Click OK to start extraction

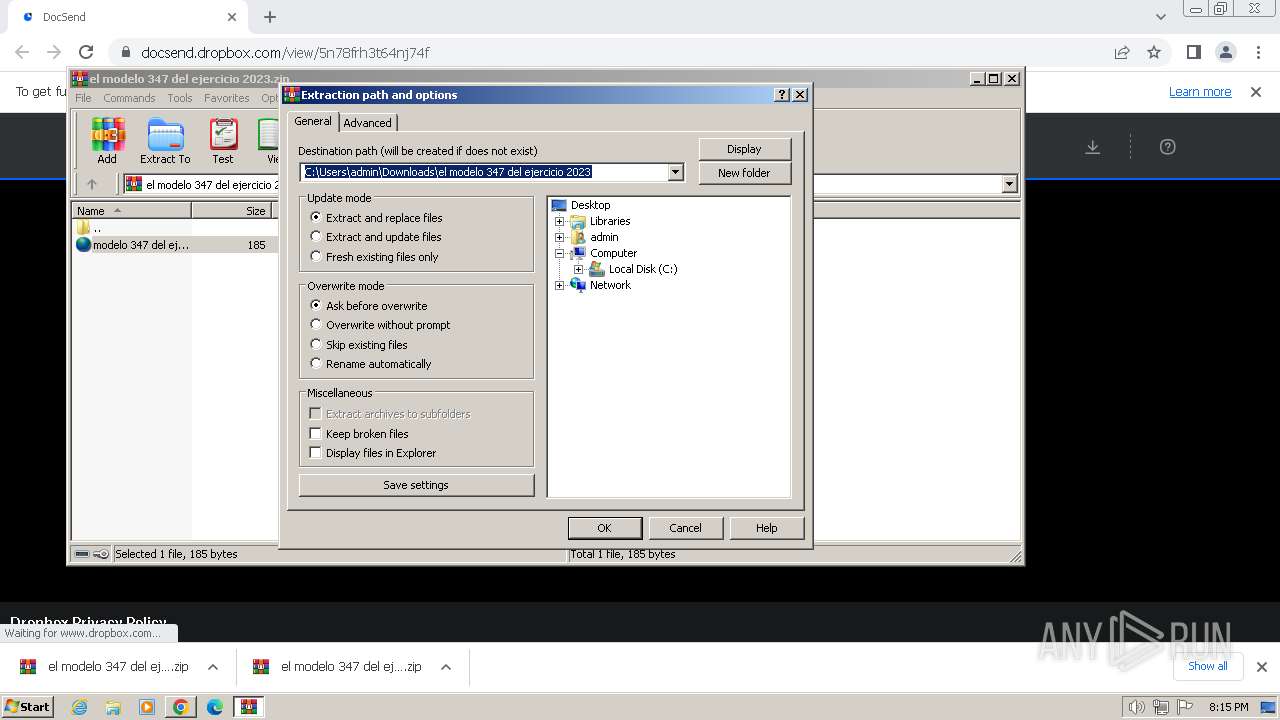pyautogui.click(x=604, y=528)
